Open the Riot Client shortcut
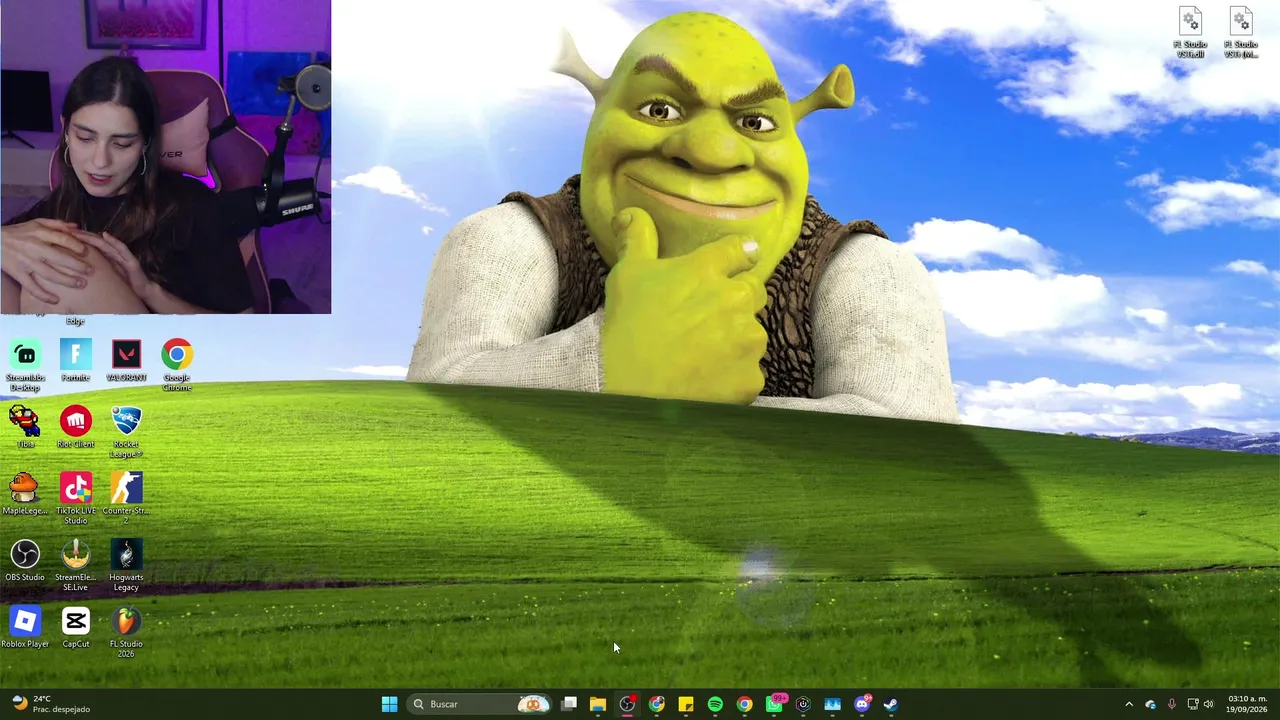This screenshot has width=1280, height=720. tap(76, 427)
